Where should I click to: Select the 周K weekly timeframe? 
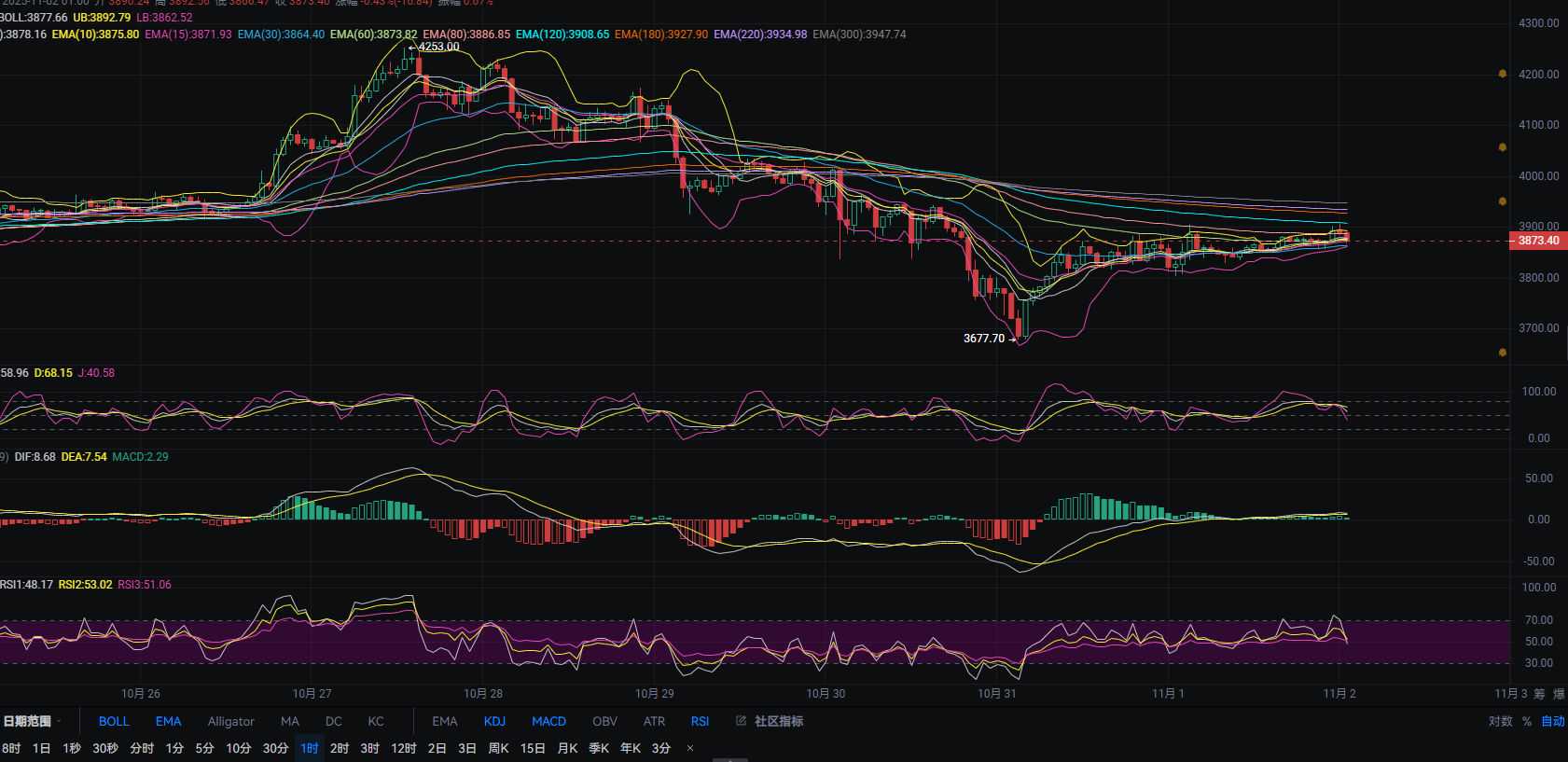[498, 748]
